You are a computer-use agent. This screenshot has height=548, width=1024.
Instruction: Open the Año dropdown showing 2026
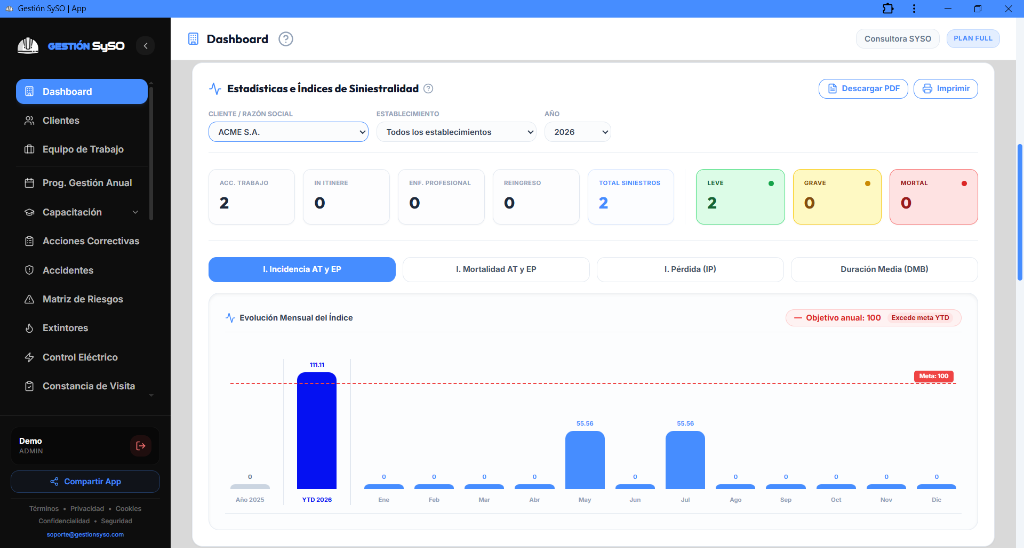577,132
